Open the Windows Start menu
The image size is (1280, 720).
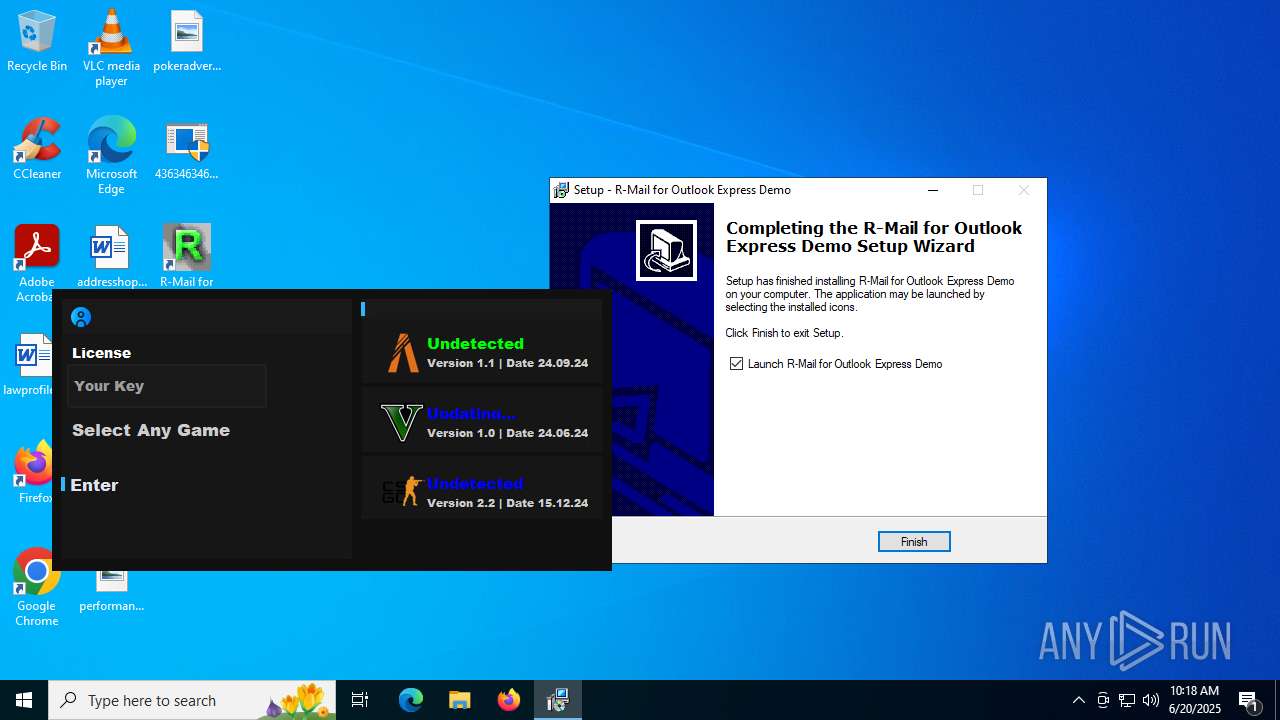(24, 700)
